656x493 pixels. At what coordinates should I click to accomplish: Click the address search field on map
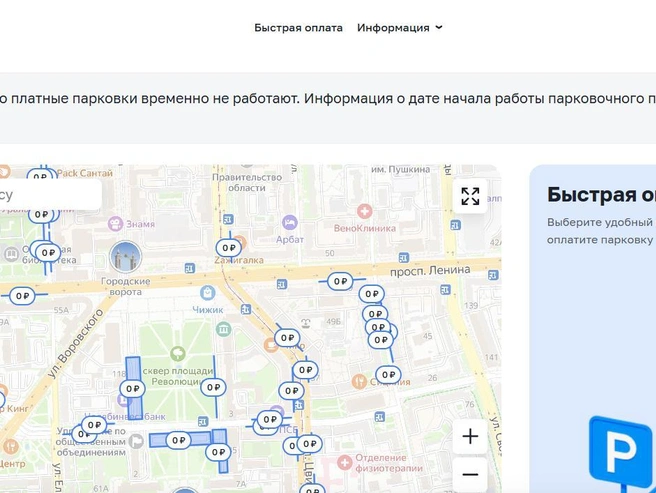(49, 195)
